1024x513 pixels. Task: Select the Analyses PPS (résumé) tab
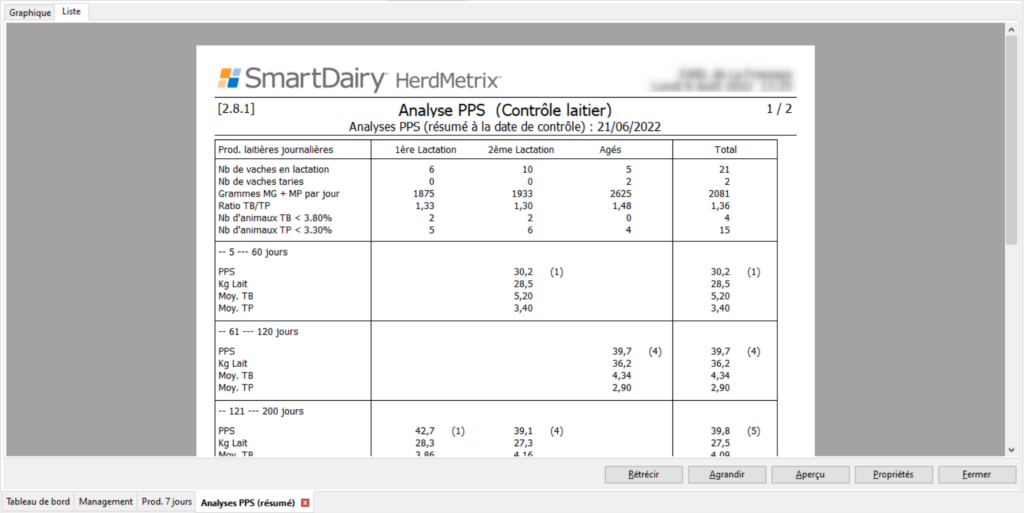(248, 502)
